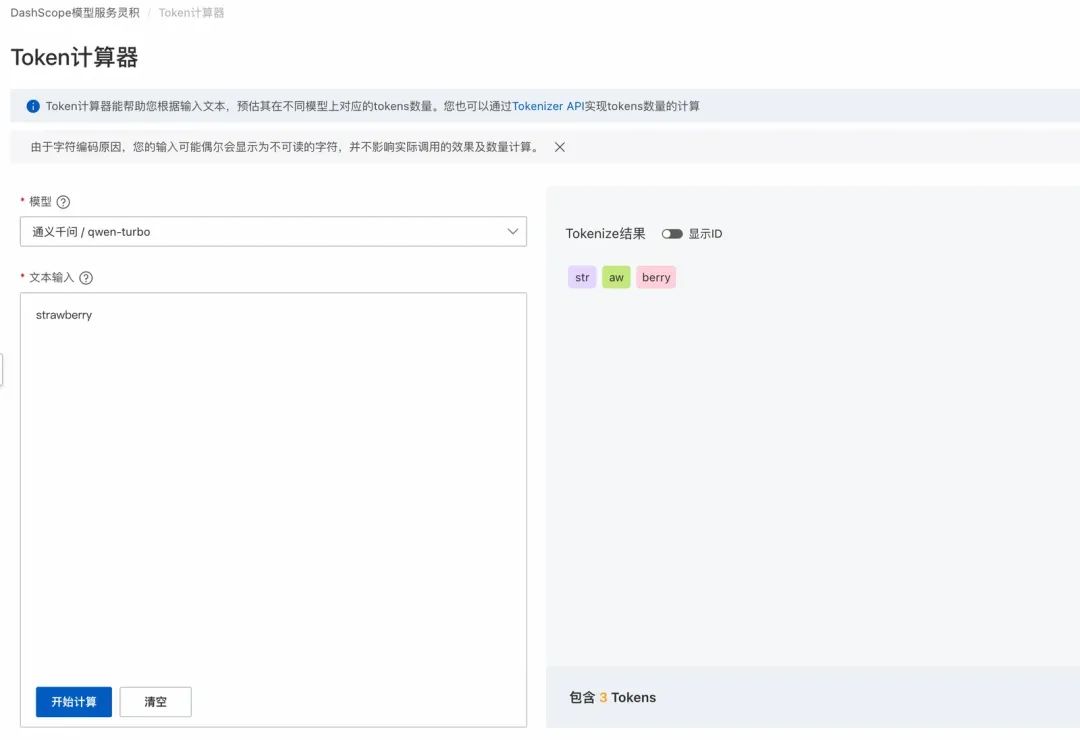
Task: Click the Token计算器 page title
Action: click(x=73, y=57)
